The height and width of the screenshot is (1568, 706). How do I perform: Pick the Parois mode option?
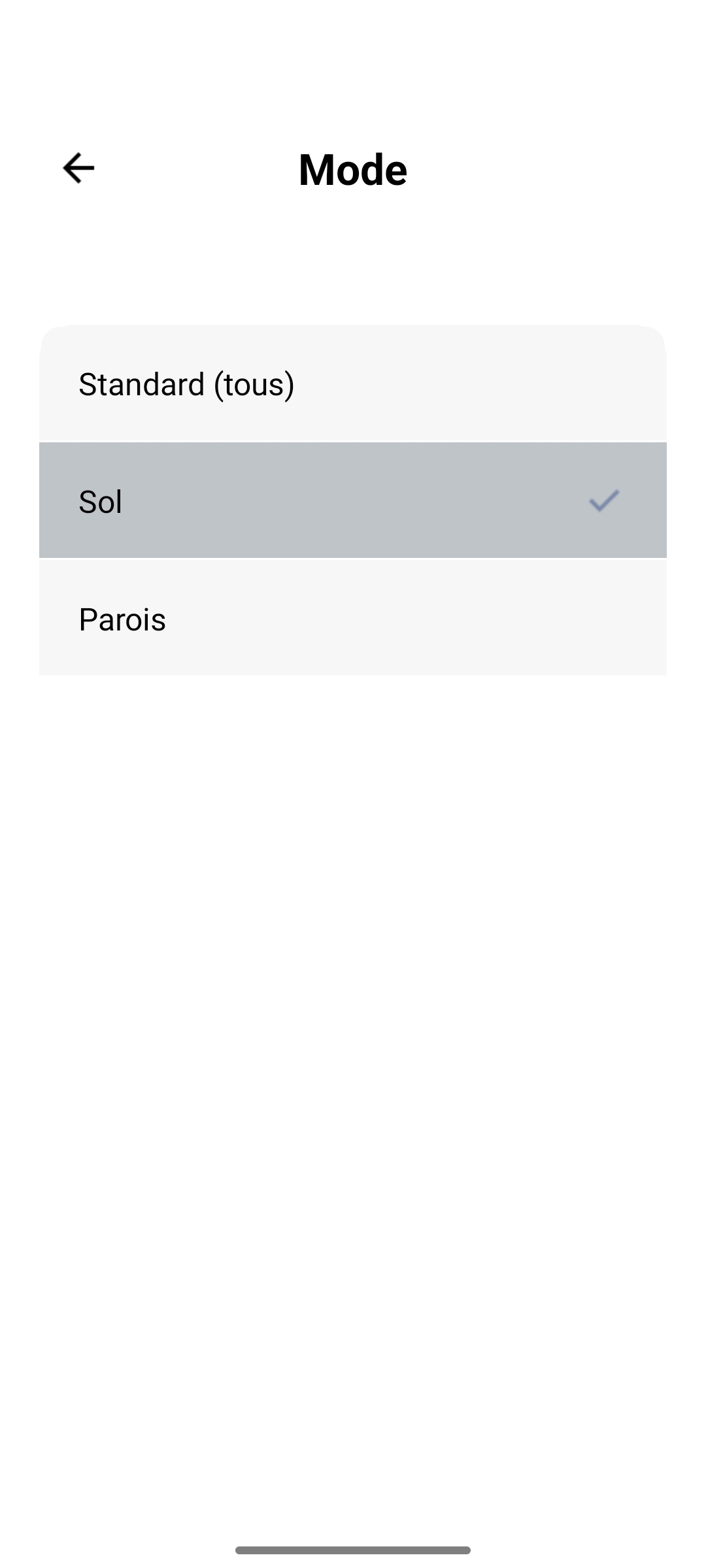point(353,618)
